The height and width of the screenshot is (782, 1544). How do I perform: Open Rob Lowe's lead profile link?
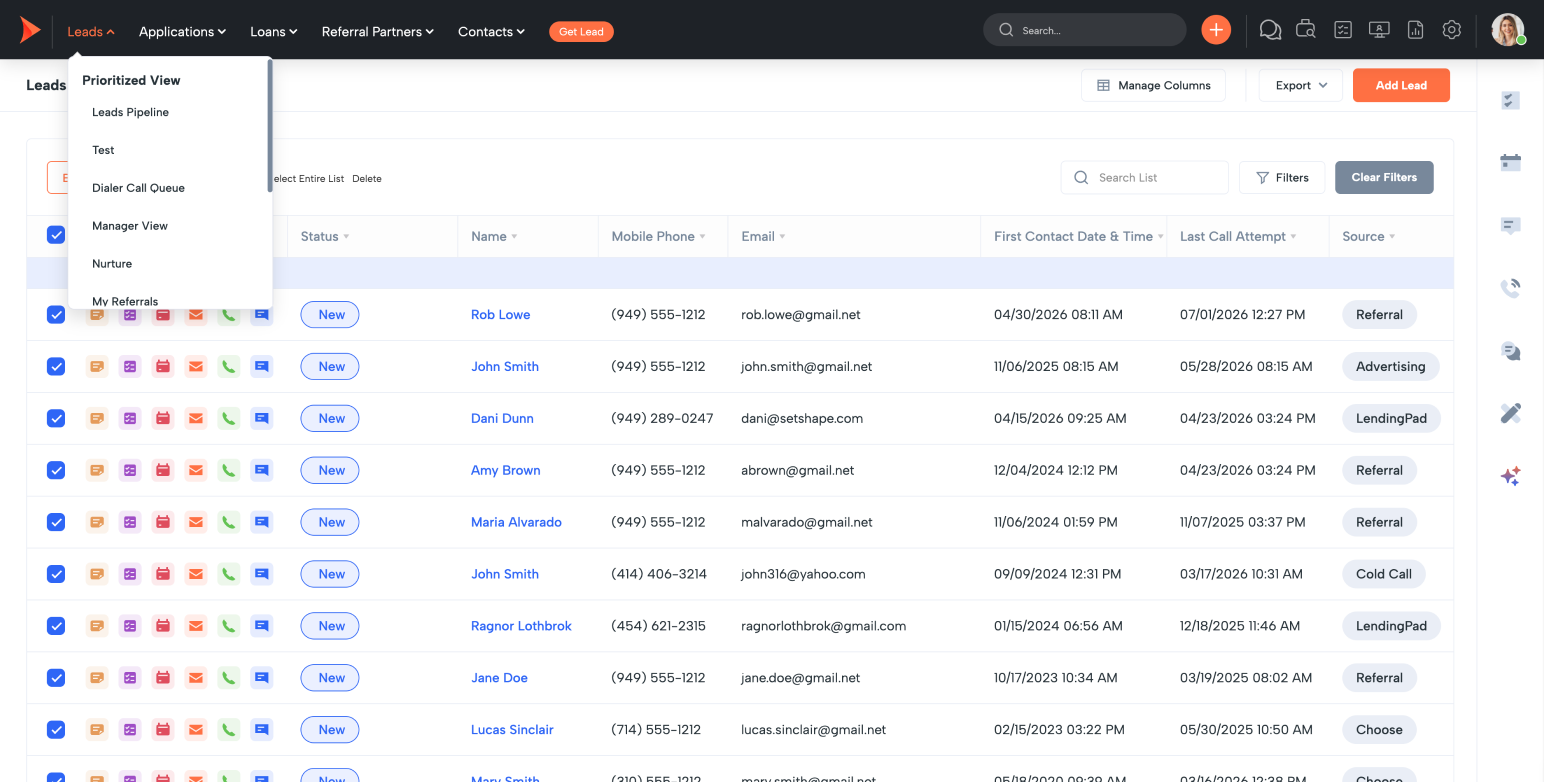(500, 315)
